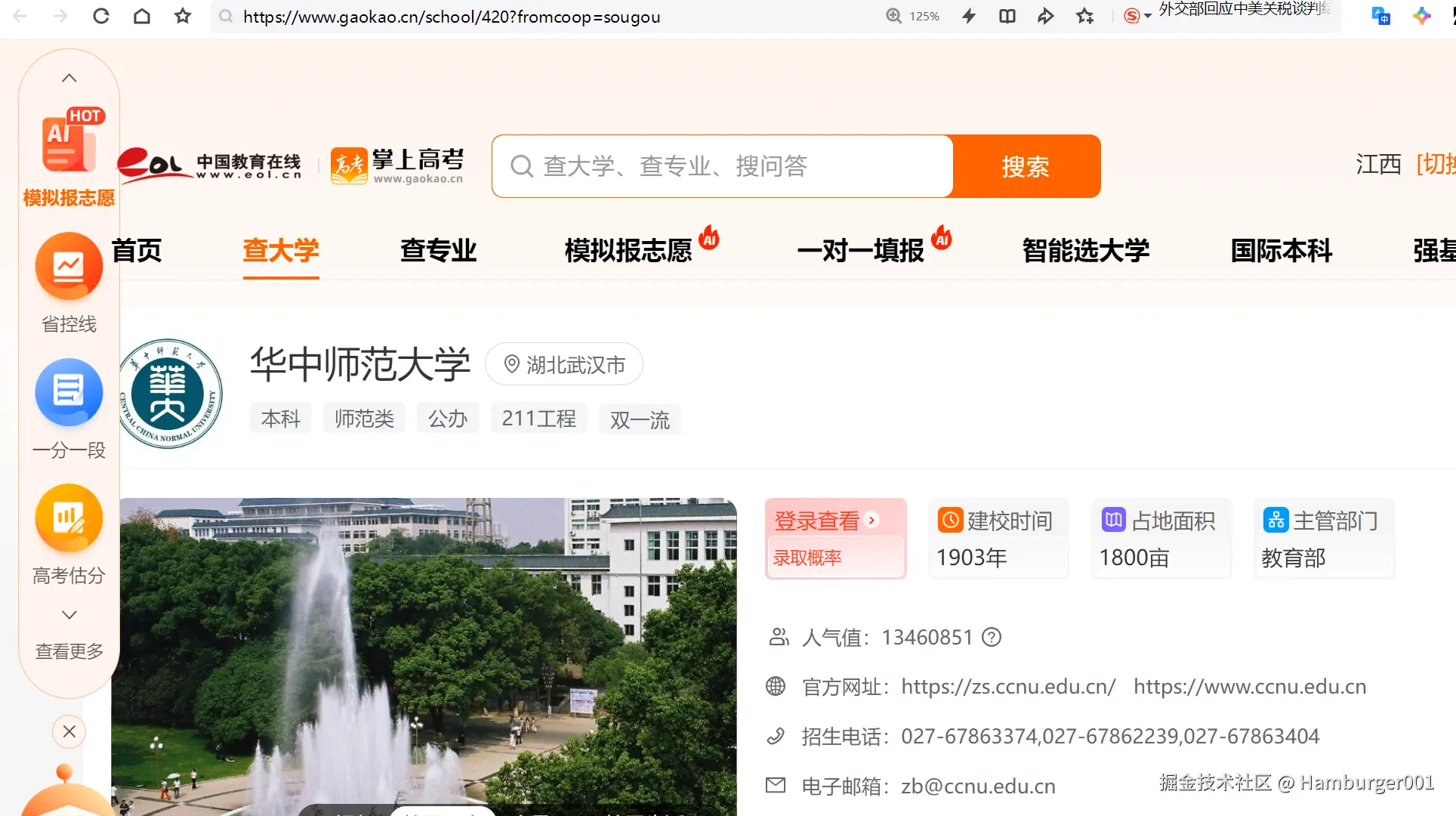Click 登录查看 录取概率 button
Screen dimensions: 1456x816
[835, 538]
